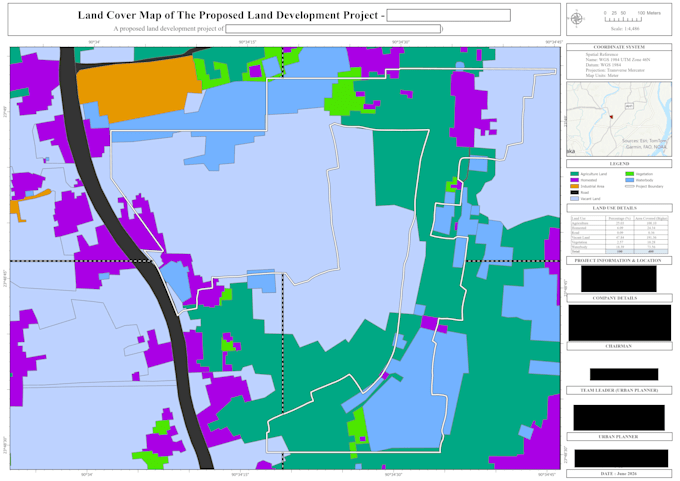Click the "Scale: 1:4,486" text
The height and width of the screenshot is (481, 680).
coord(625,29)
